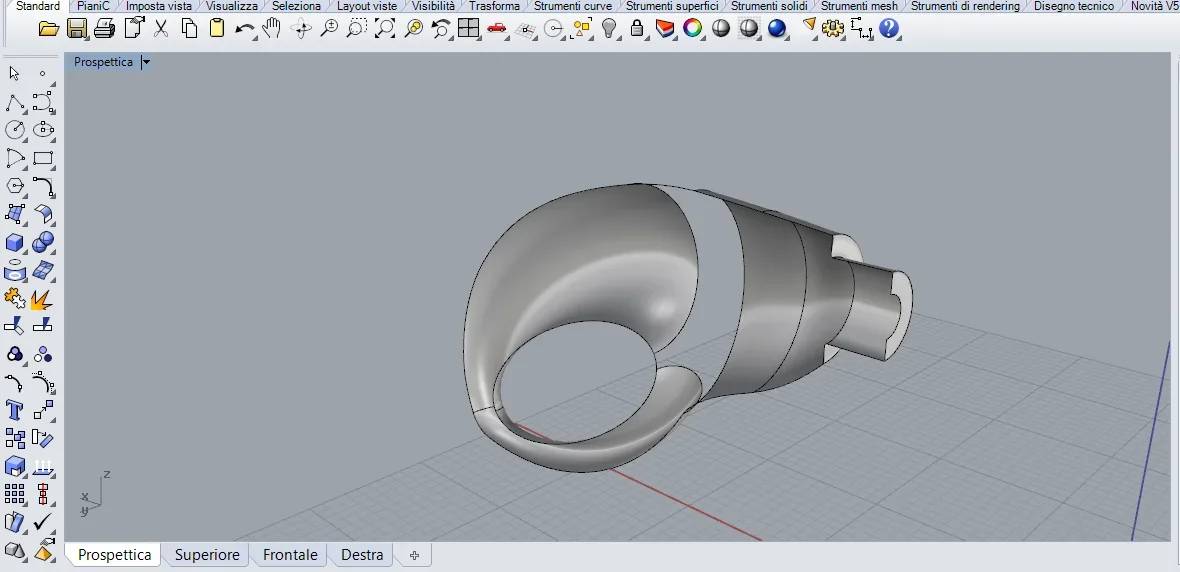Undo view change icon
The height and width of the screenshot is (572, 1180).
tap(441, 29)
